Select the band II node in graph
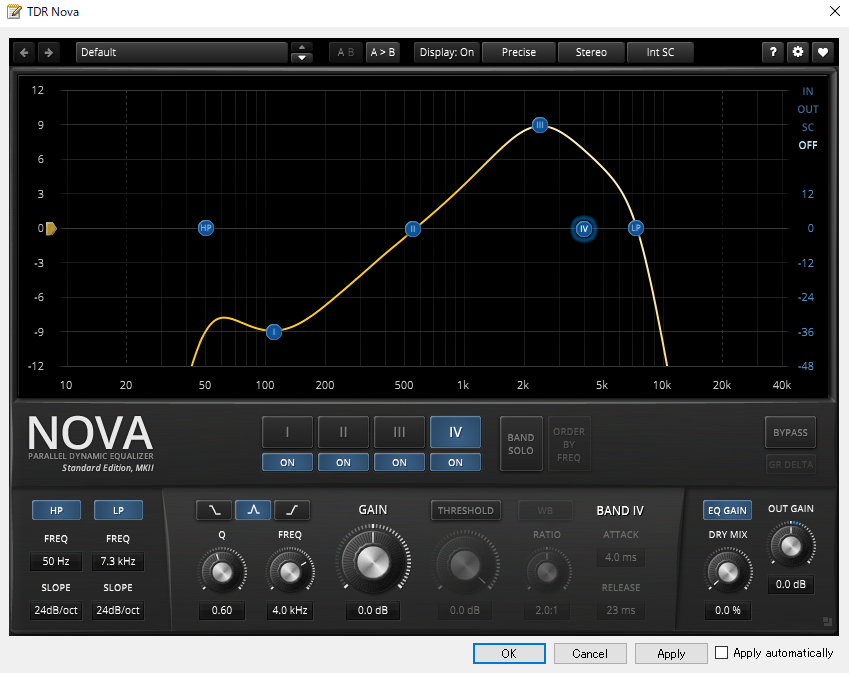The height and width of the screenshot is (673, 849). [x=413, y=228]
